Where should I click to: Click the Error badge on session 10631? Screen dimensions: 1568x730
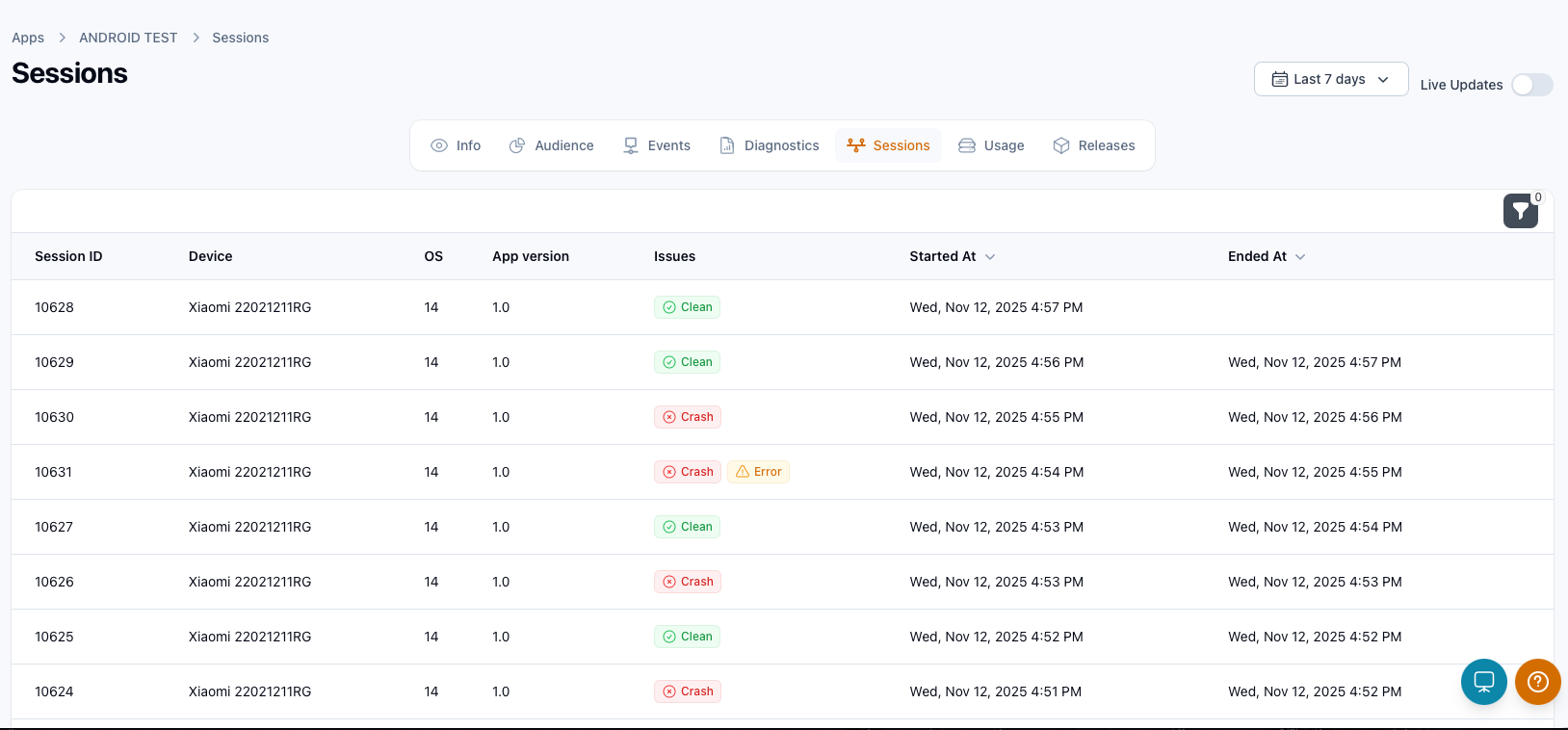758,472
